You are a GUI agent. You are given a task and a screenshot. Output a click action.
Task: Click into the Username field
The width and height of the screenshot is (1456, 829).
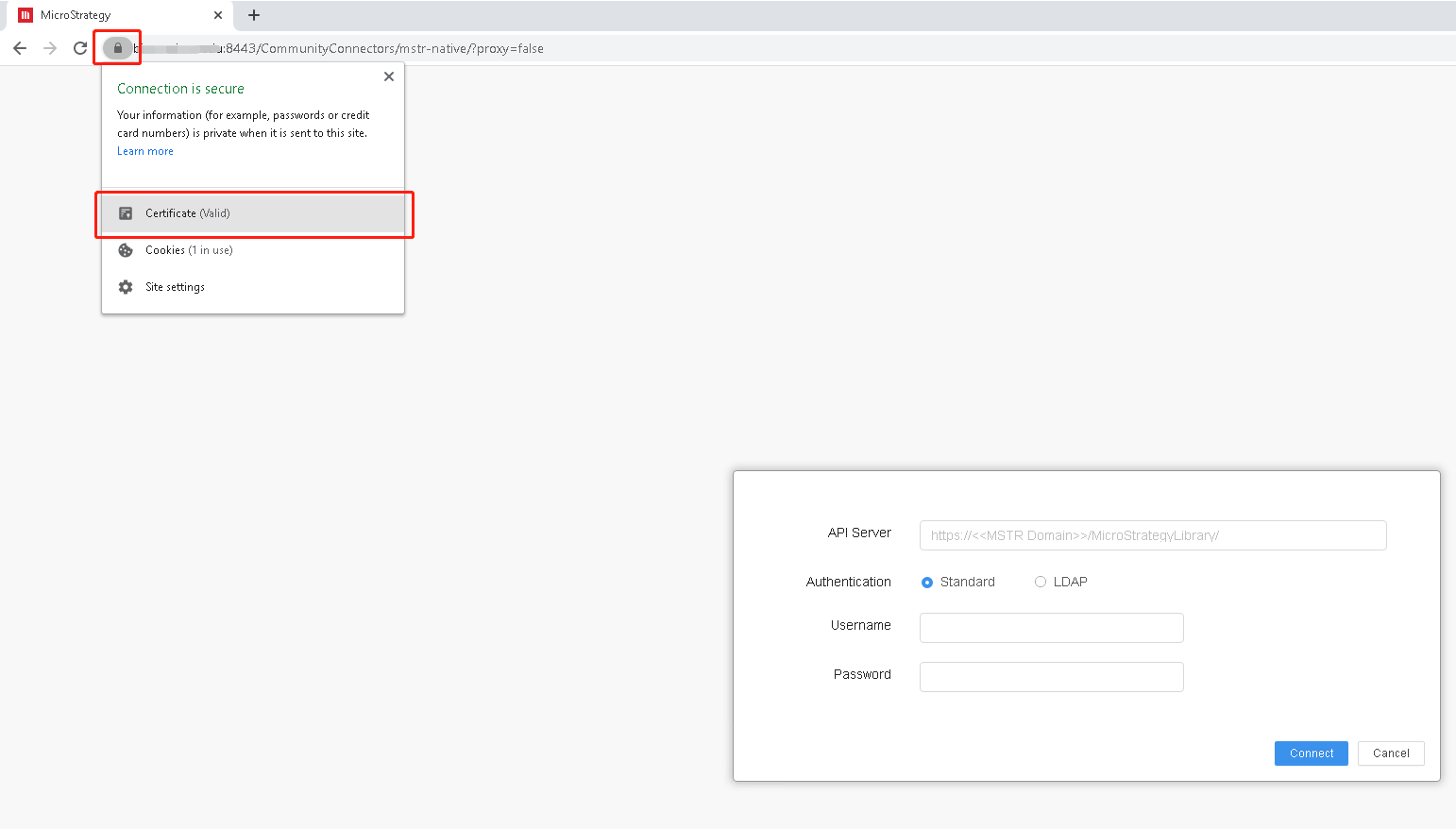click(x=1051, y=628)
